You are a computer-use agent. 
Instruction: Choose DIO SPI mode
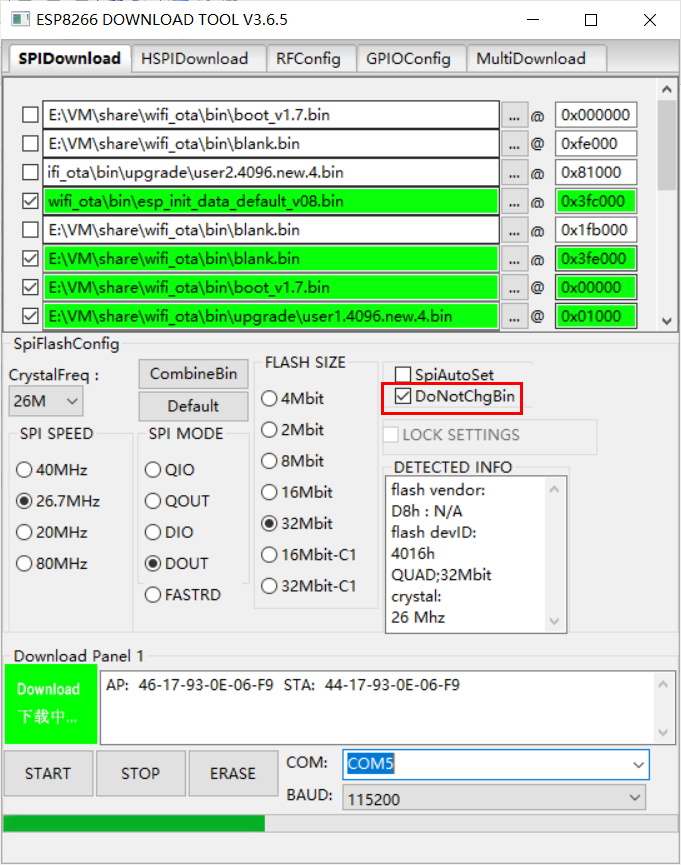coord(153,532)
